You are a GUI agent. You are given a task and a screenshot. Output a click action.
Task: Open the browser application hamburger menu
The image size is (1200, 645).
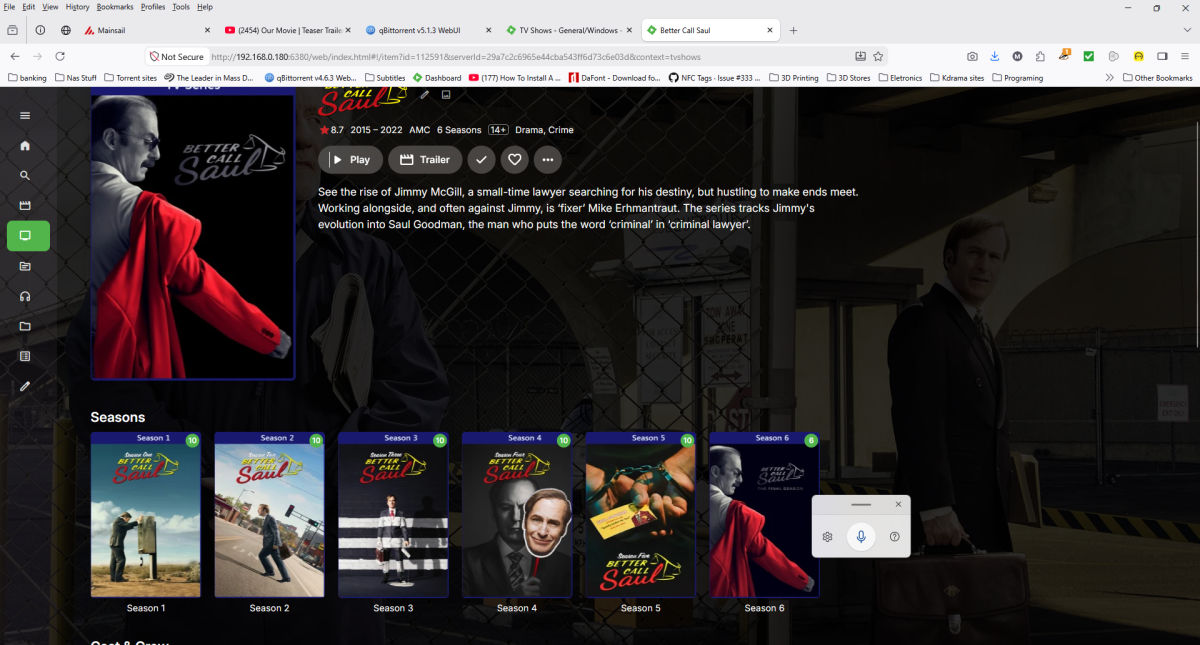click(x=1185, y=56)
